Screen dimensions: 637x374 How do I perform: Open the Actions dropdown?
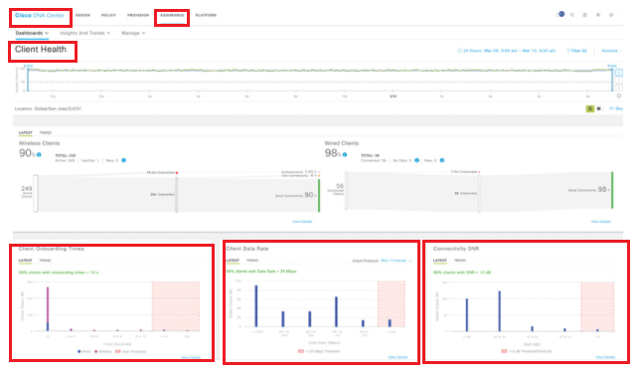[611, 51]
